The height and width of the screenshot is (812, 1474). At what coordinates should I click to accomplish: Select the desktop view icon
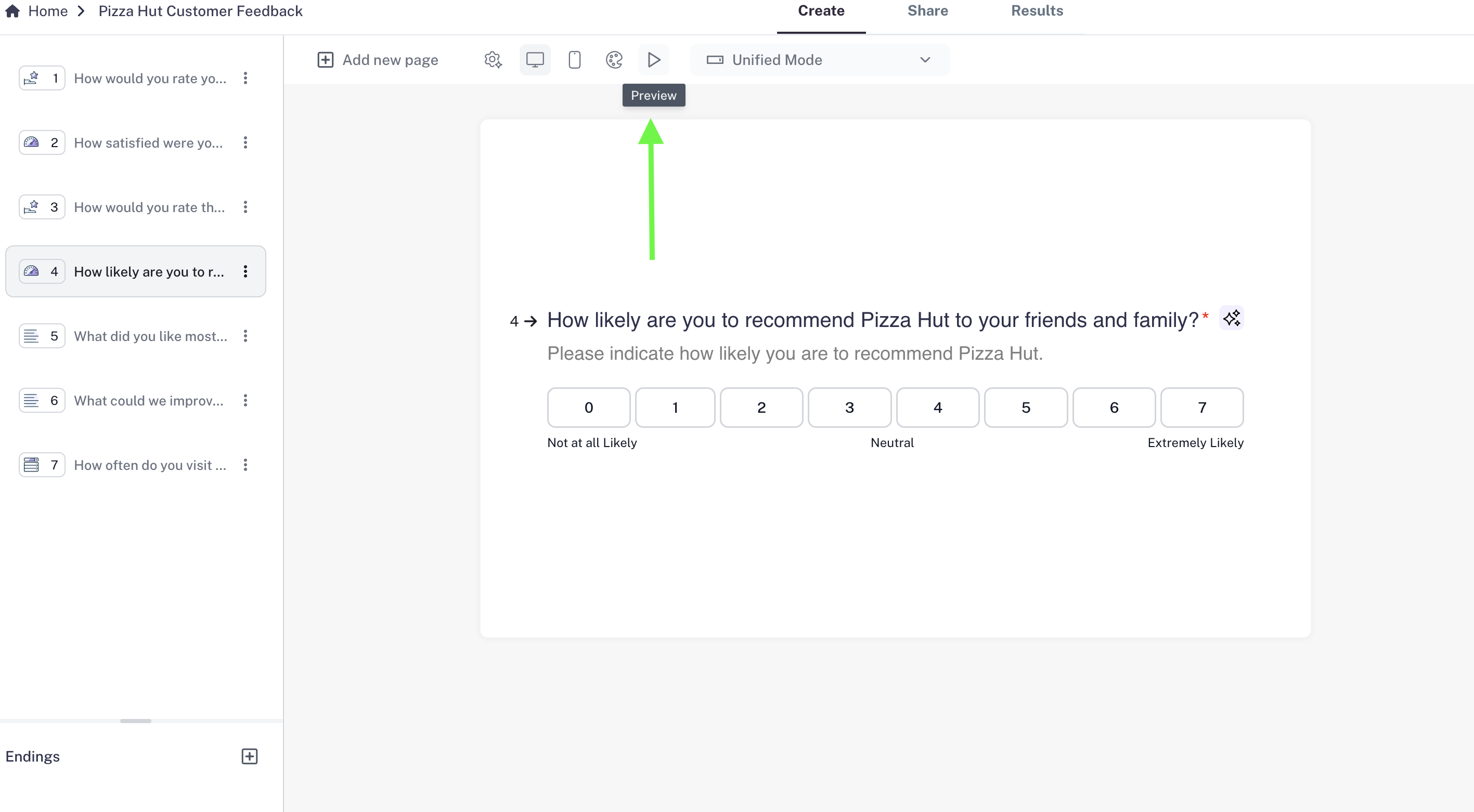(x=535, y=60)
